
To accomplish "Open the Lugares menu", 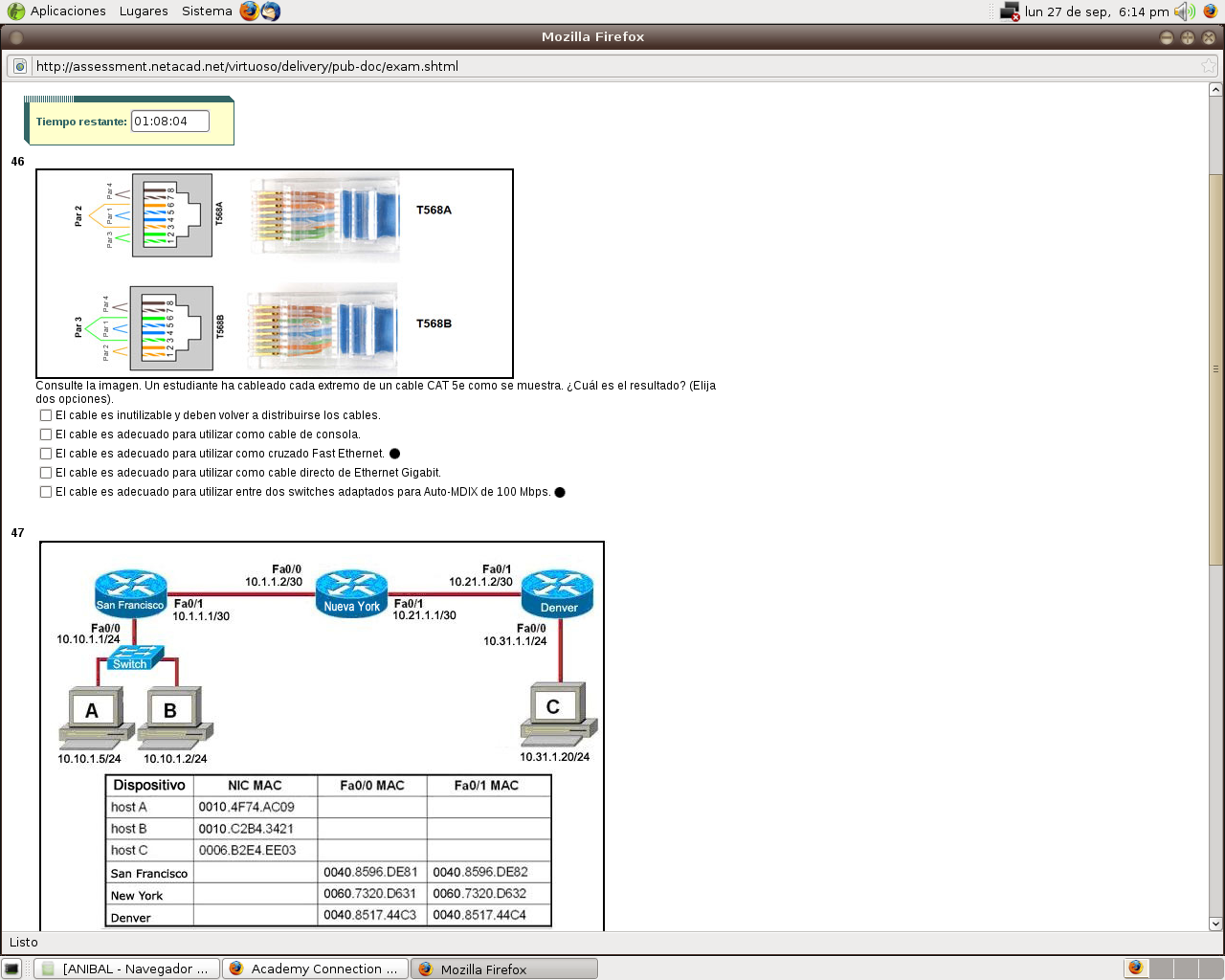I will pos(144,11).
